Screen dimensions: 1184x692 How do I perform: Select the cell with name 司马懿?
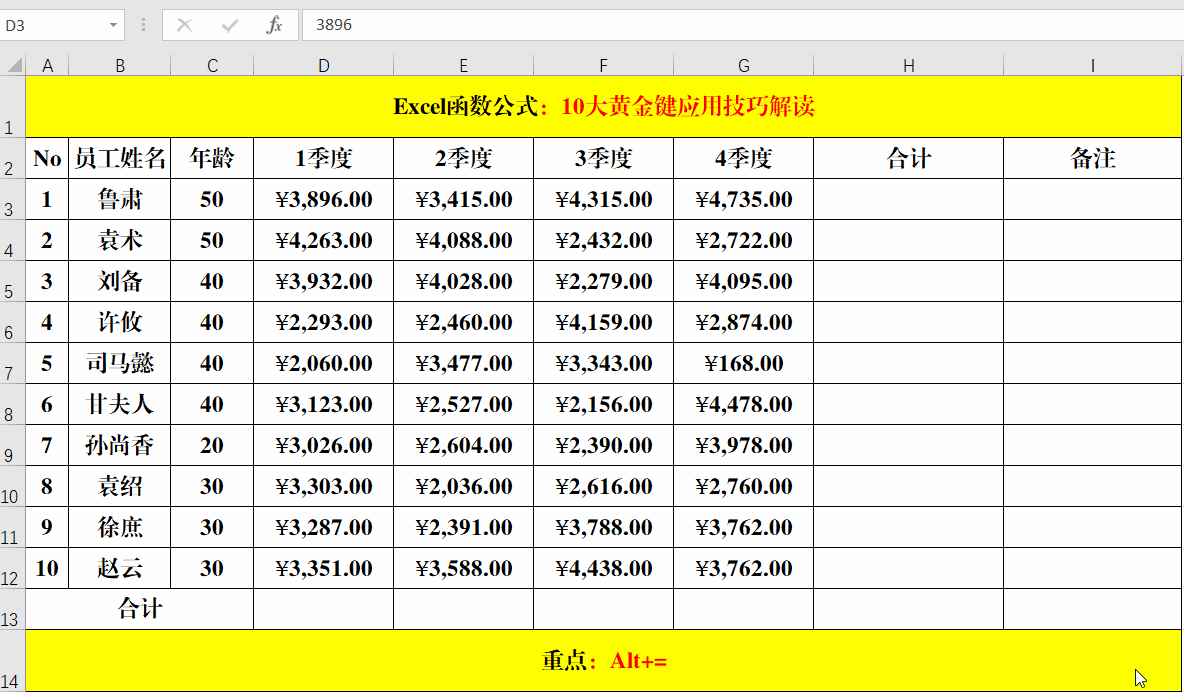[x=120, y=363]
